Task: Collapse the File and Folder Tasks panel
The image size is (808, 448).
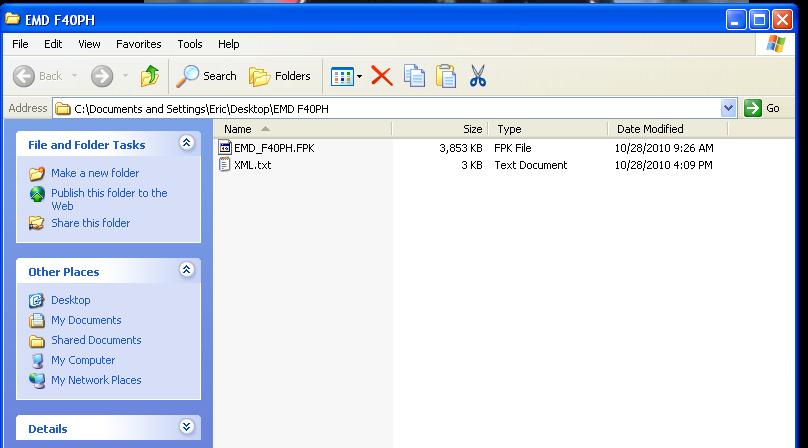Action: (x=187, y=143)
